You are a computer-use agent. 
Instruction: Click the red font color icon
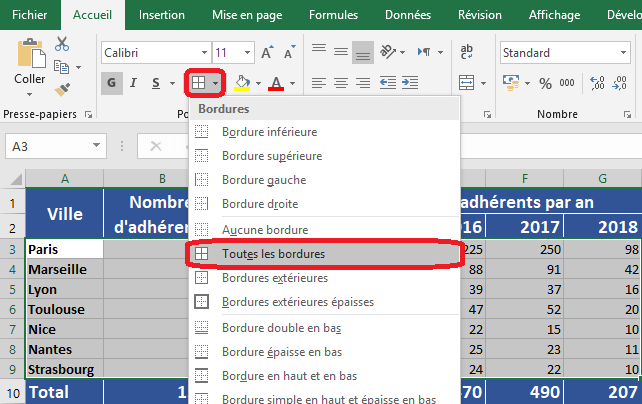click(277, 83)
